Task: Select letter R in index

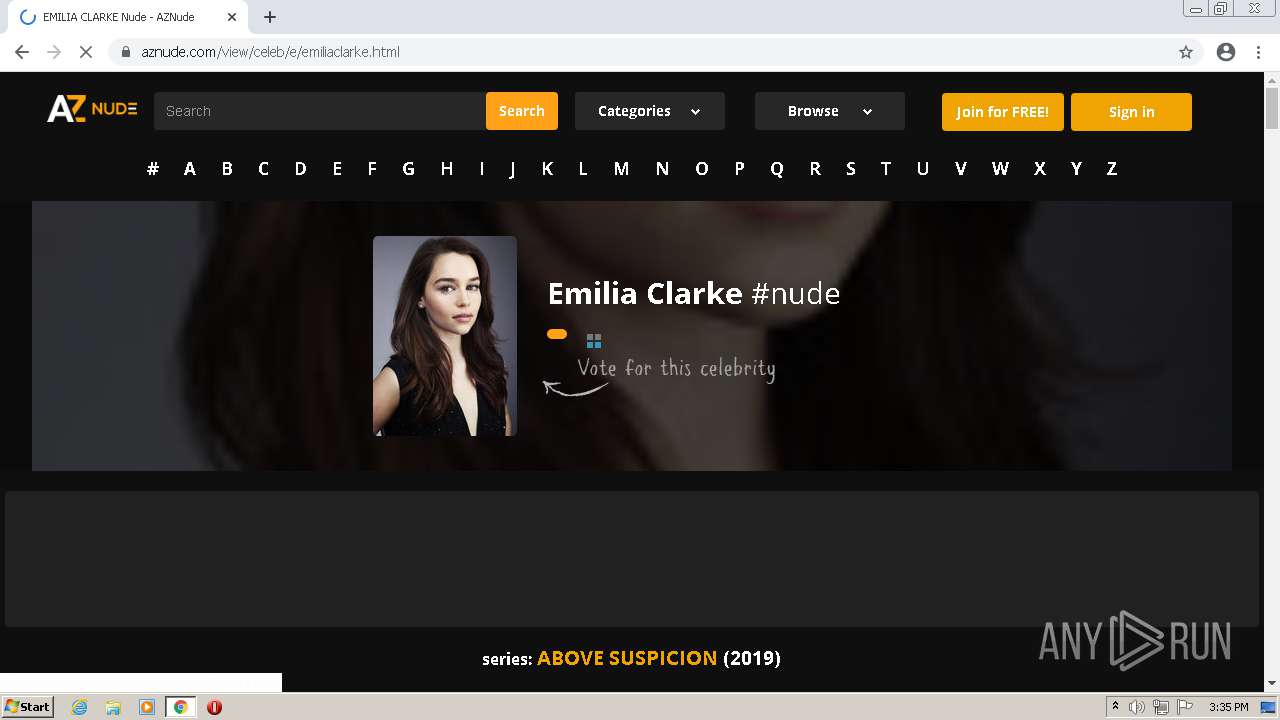Action: [x=815, y=169]
